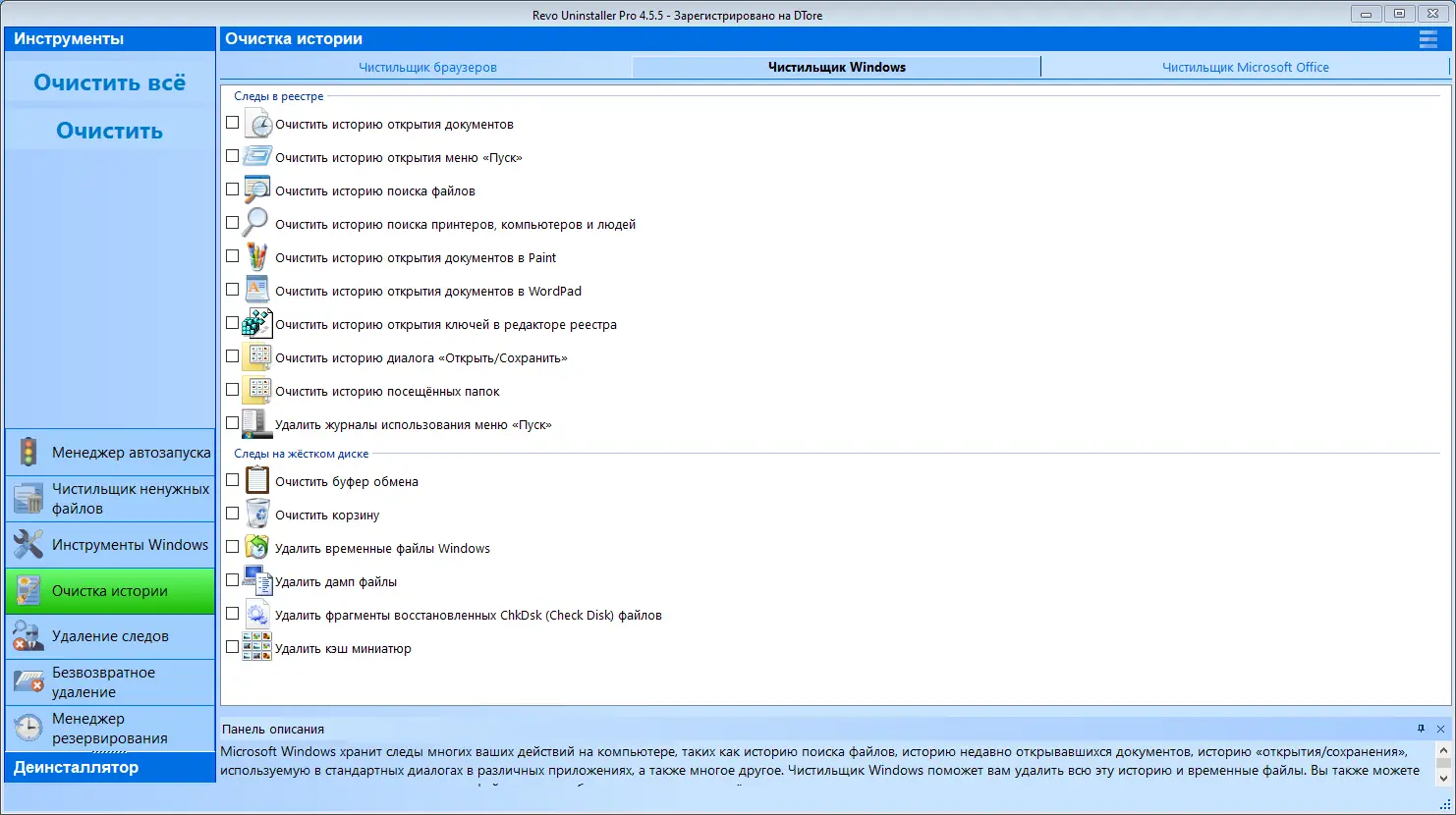Open the 'Безвозвратное удаление' tool
1456x815 pixels.
pos(110,682)
